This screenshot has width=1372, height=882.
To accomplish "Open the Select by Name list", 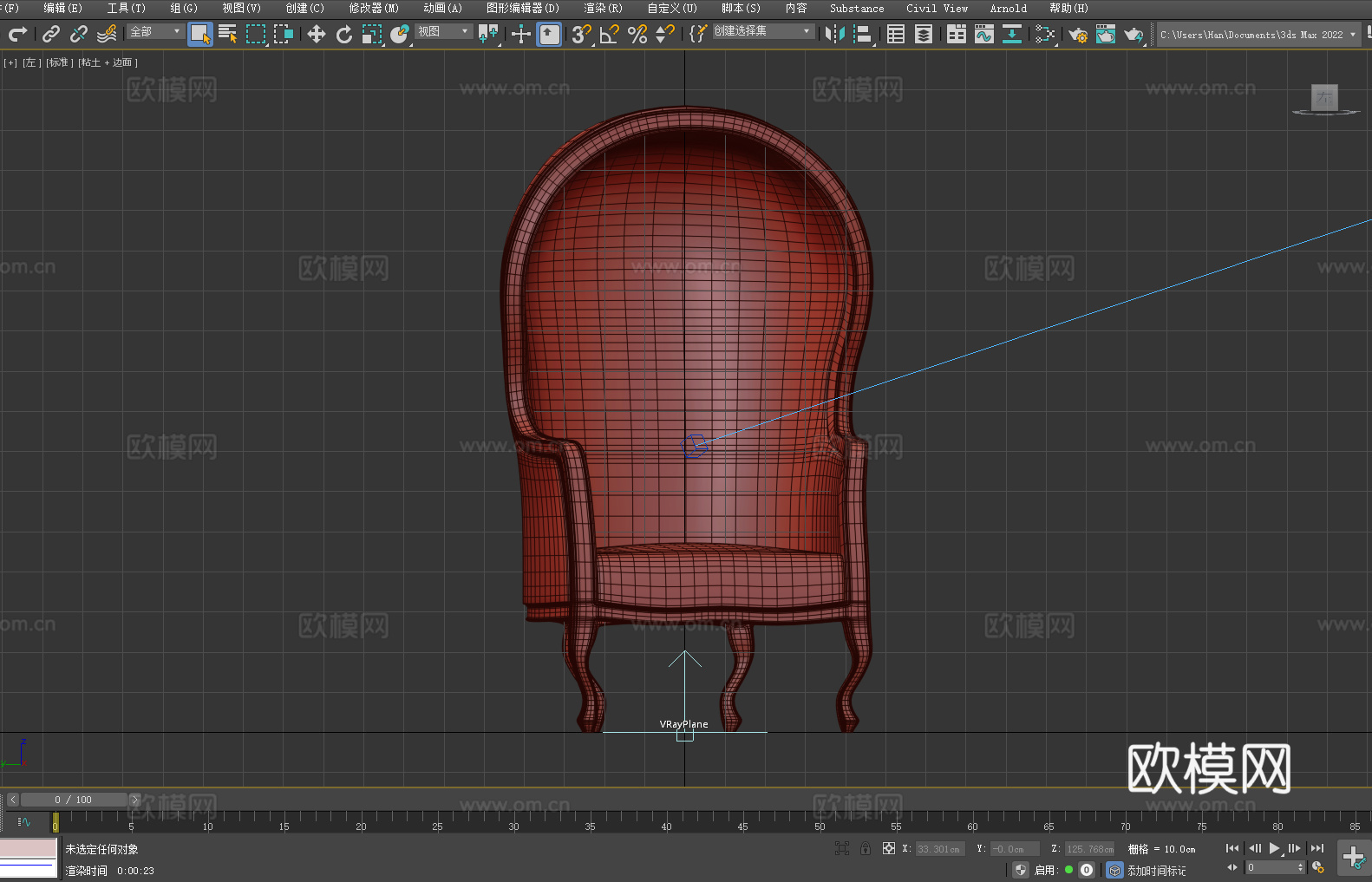I will [228, 34].
